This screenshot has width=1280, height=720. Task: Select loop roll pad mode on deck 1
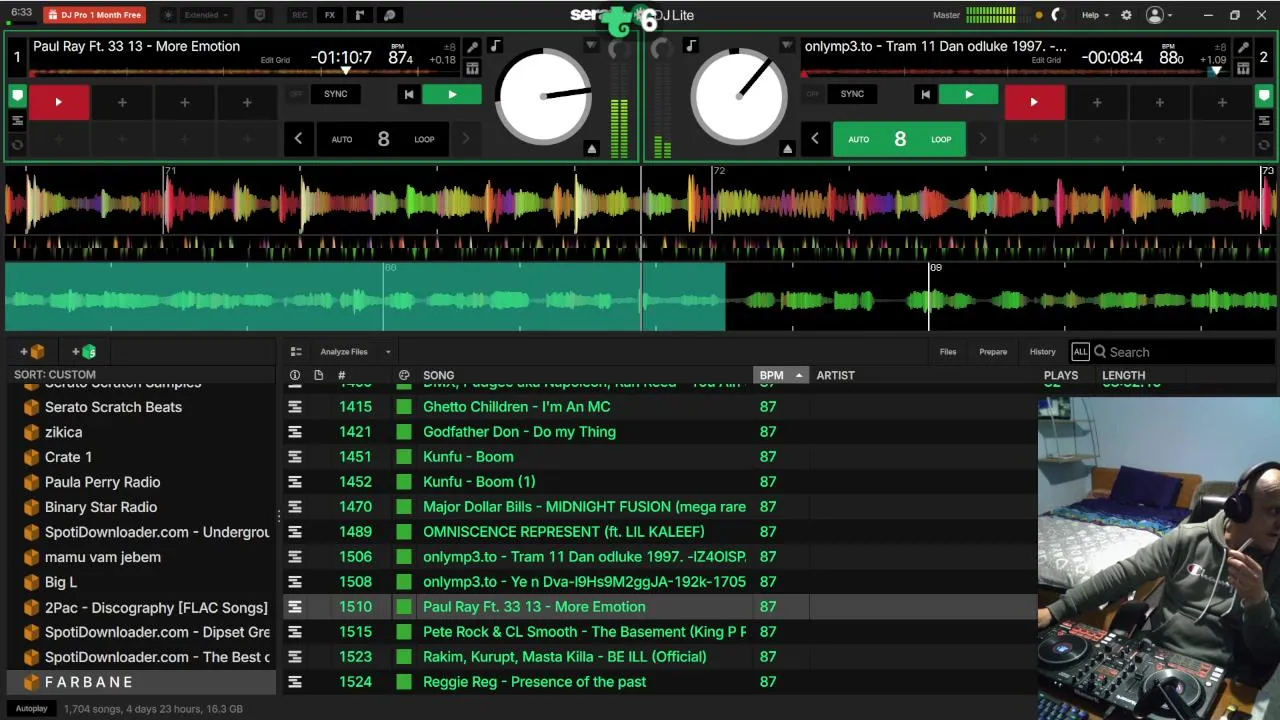point(17,145)
